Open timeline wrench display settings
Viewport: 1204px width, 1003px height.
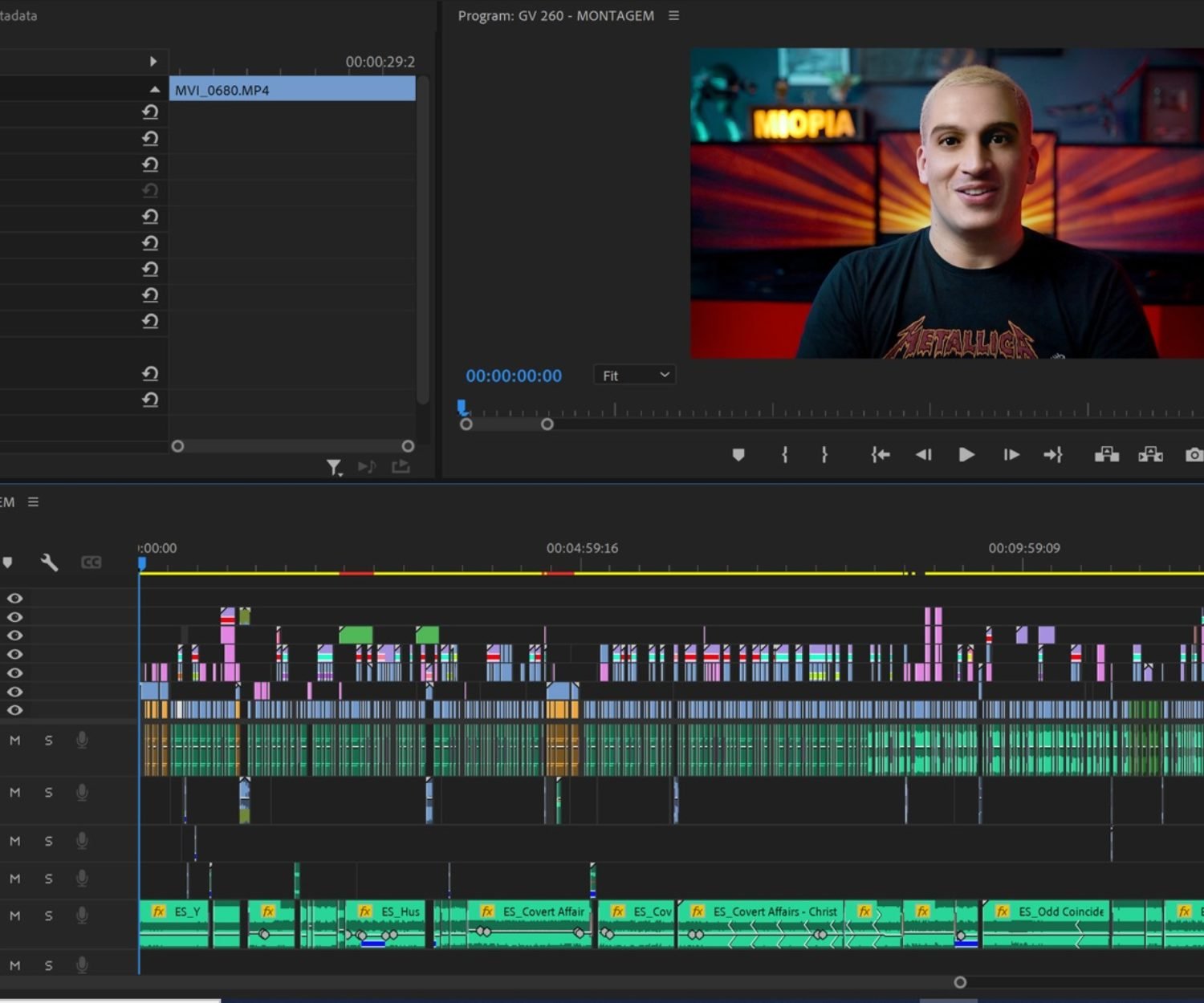click(x=49, y=562)
